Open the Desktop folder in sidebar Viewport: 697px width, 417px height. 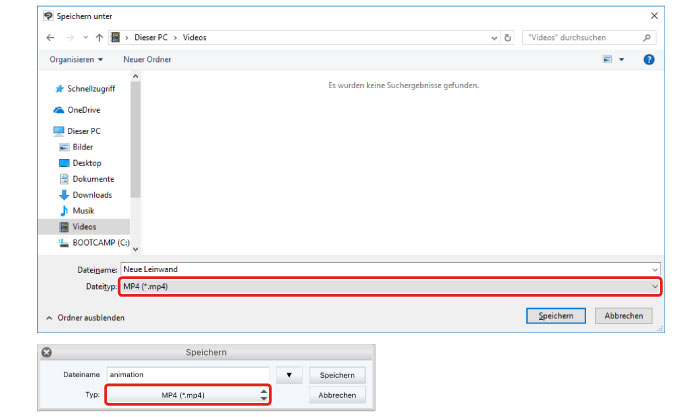coord(87,163)
